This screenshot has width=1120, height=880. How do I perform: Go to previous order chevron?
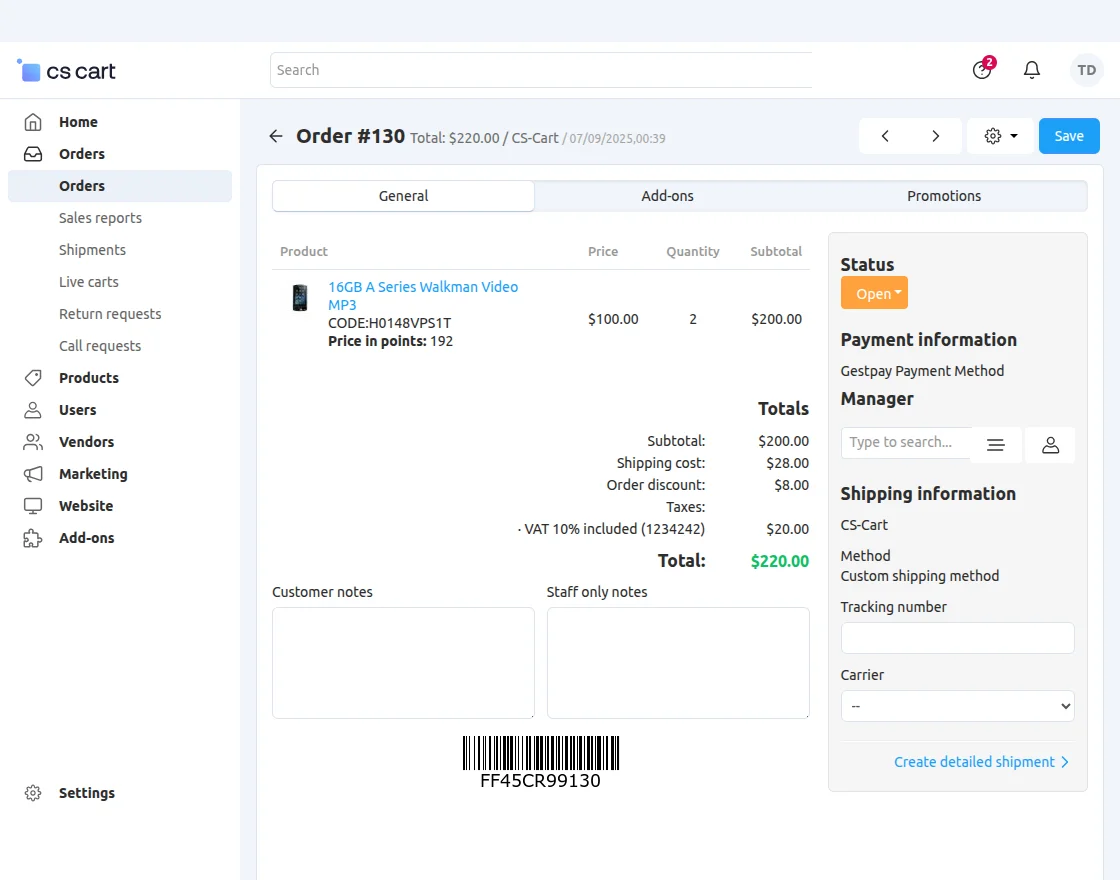coord(885,136)
